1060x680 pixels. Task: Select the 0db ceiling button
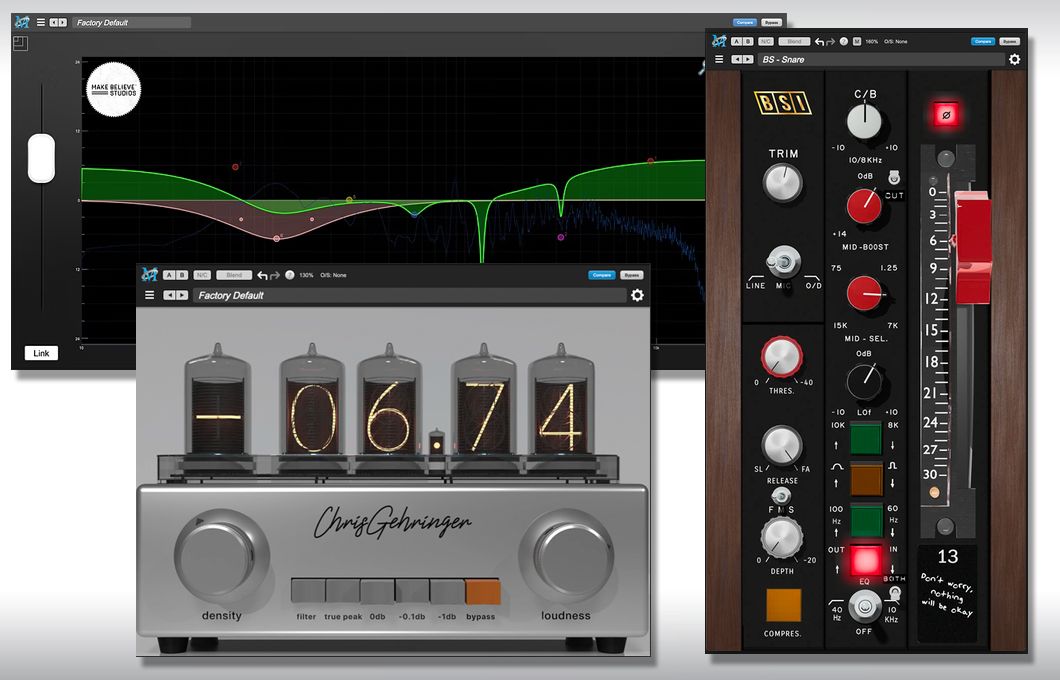click(377, 591)
